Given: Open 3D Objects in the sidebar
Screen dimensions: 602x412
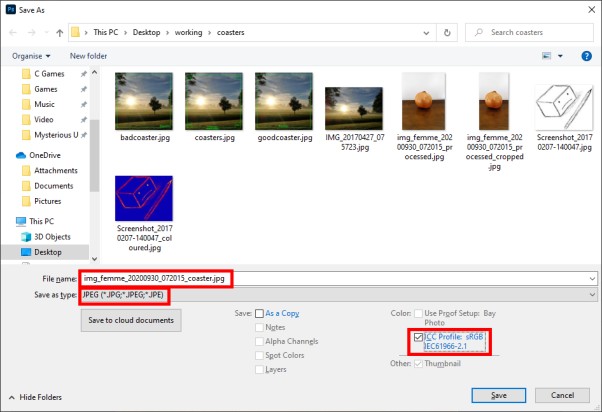Looking at the screenshot, I should pyautogui.click(x=52, y=237).
